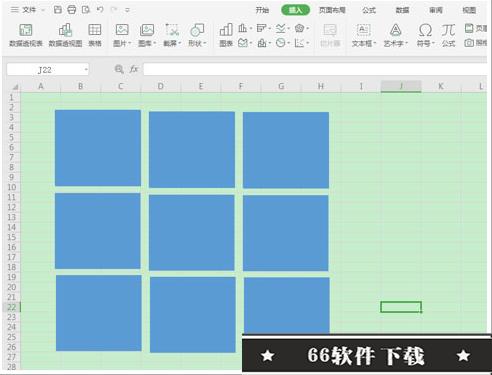Screen dimensions: 492x375
Task: Select the active cell J22
Action: (401, 307)
